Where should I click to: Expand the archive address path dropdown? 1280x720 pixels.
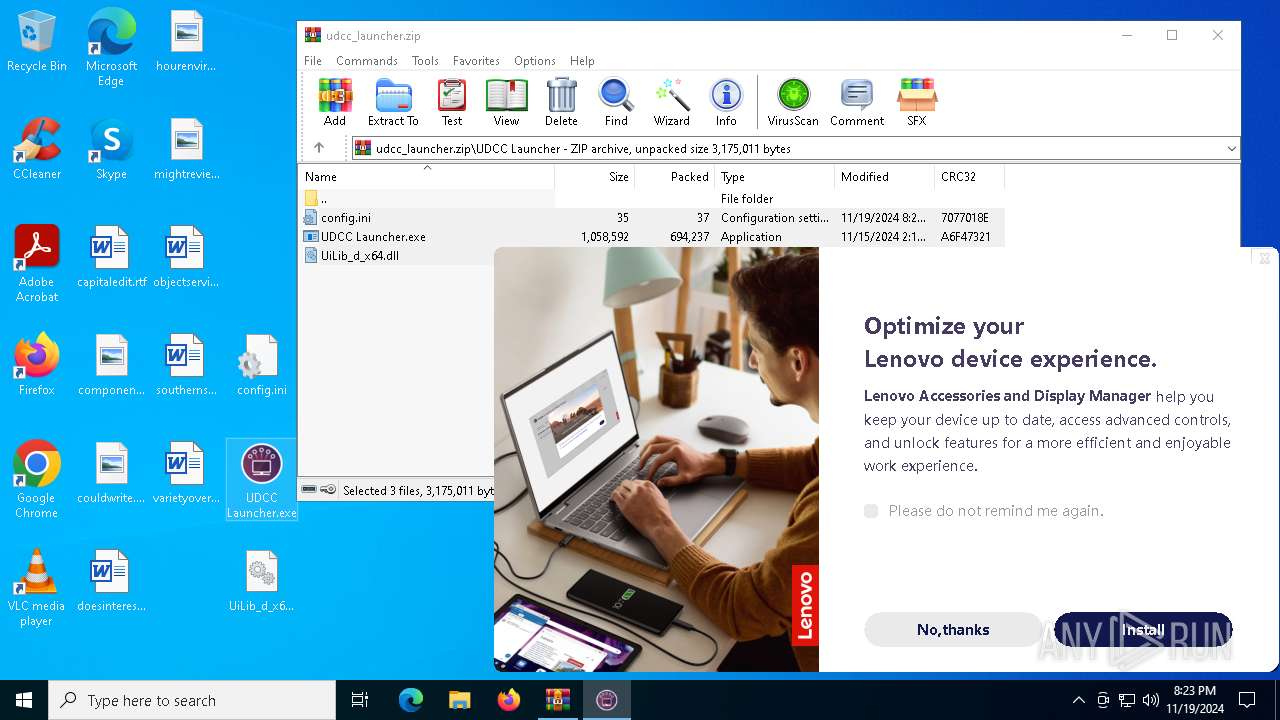coord(1231,148)
